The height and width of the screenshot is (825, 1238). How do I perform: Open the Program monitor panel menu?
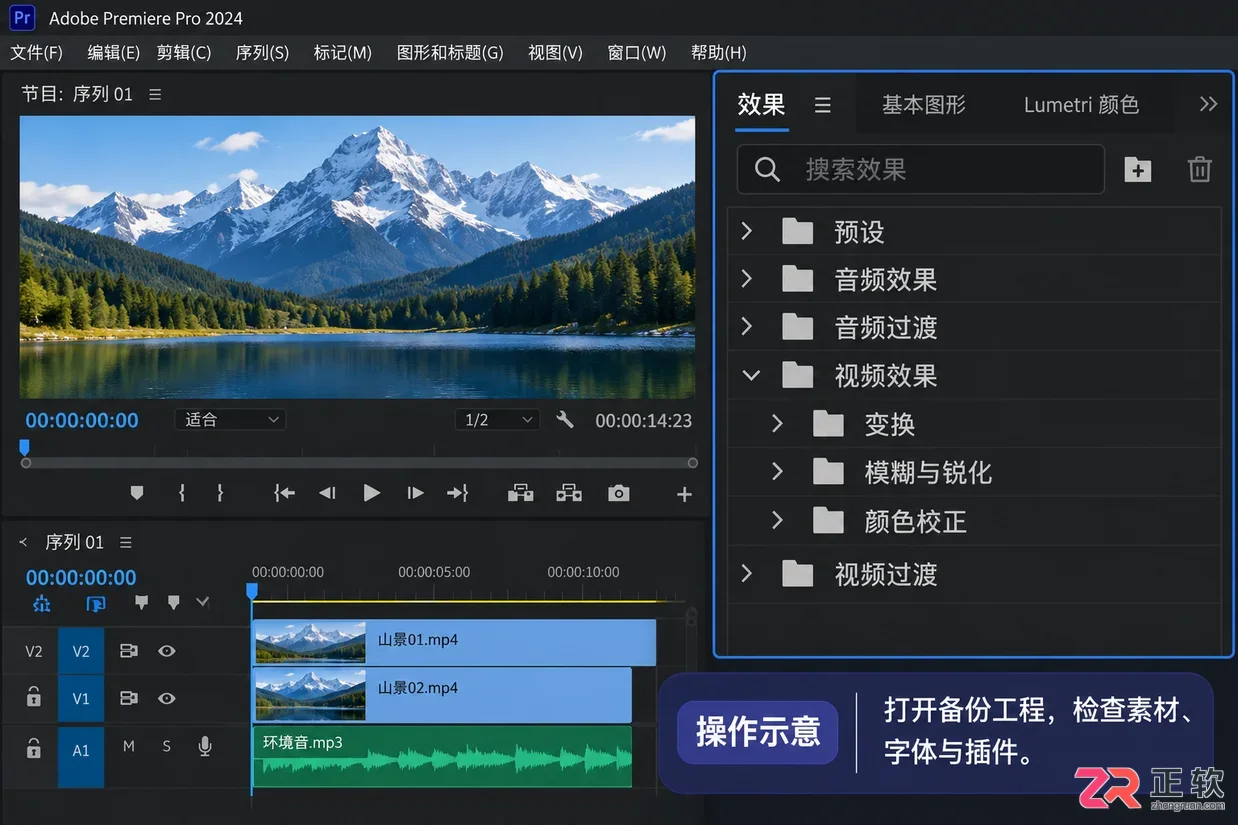(x=155, y=94)
